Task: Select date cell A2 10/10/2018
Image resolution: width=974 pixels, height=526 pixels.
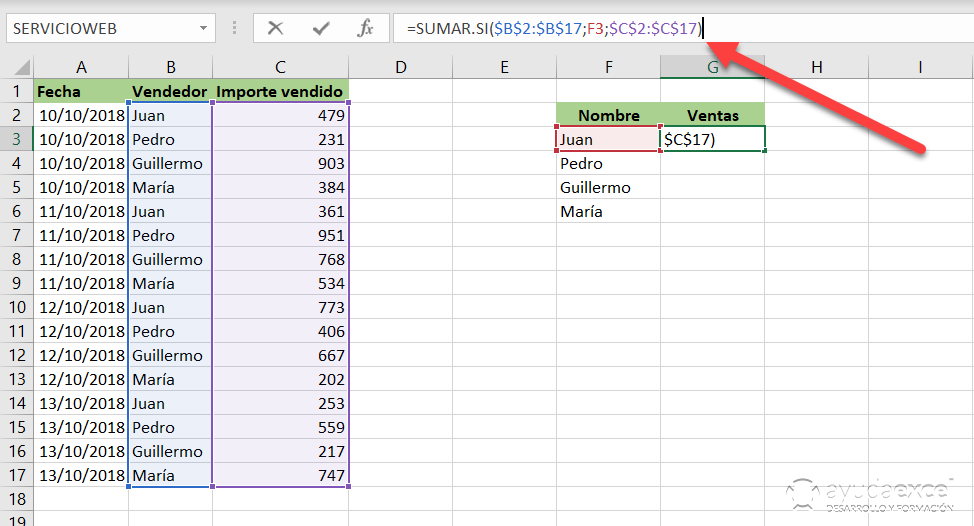Action: click(81, 115)
